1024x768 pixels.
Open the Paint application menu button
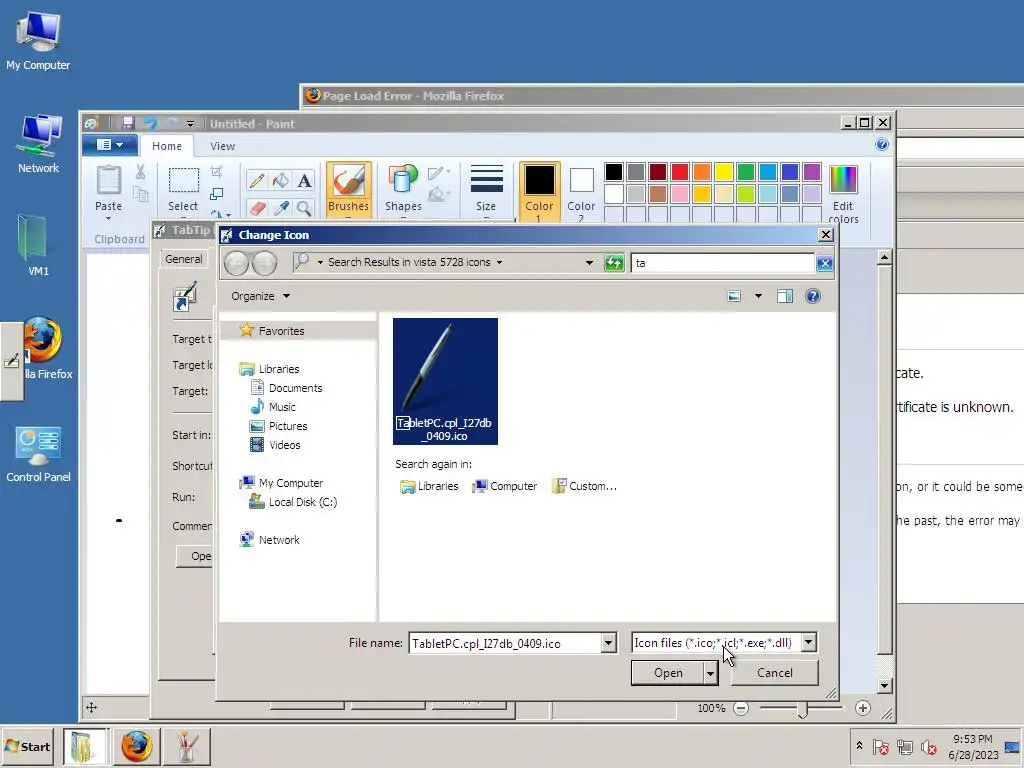tap(110, 145)
